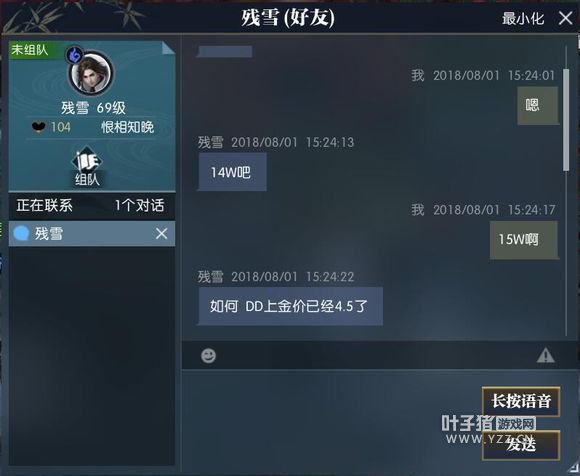Screen dimensions: 580x476
Task: Close the chat window
Action: pyautogui.click(x=566, y=18)
